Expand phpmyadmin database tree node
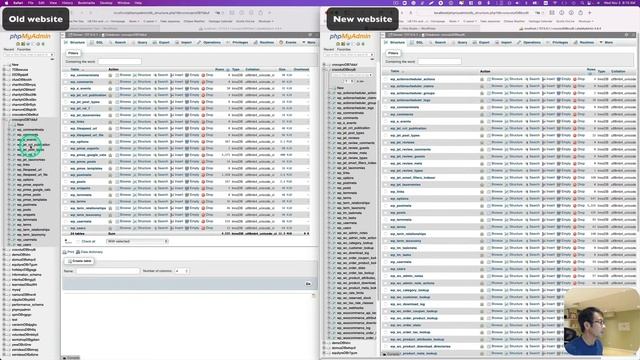Viewport: 640px width, 360px height. tap(4, 309)
